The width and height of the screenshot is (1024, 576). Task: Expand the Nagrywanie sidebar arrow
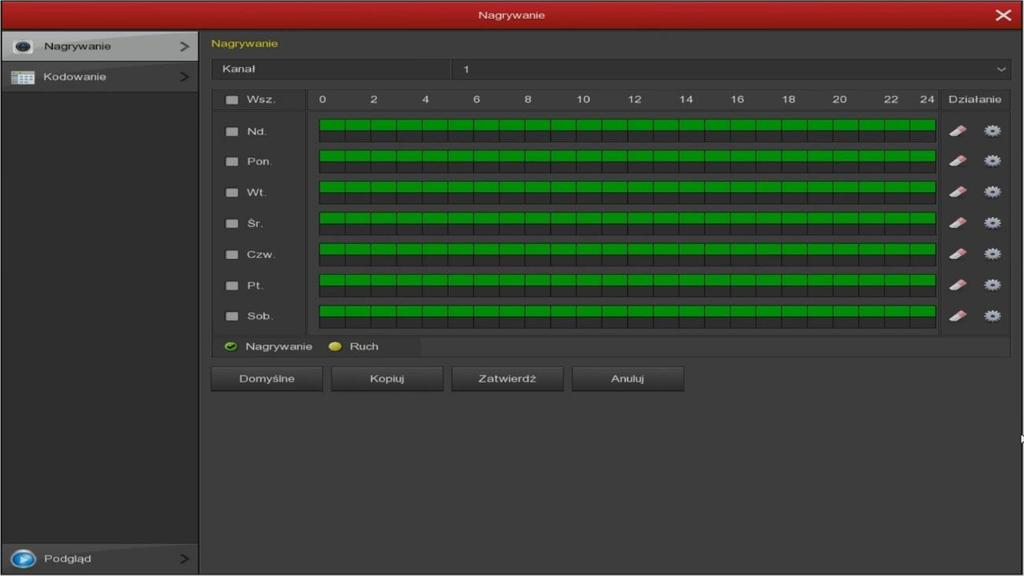coord(184,46)
